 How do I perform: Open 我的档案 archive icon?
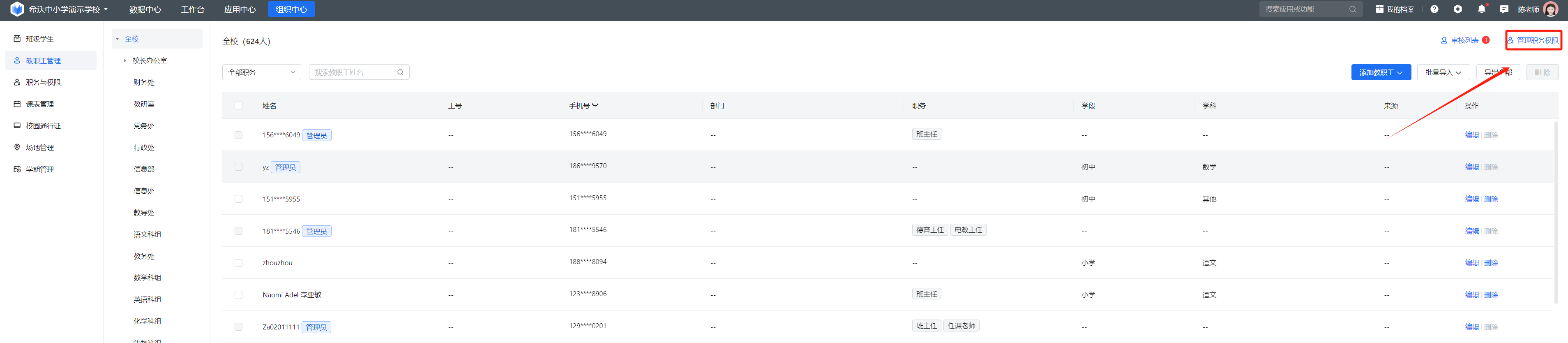(1379, 9)
